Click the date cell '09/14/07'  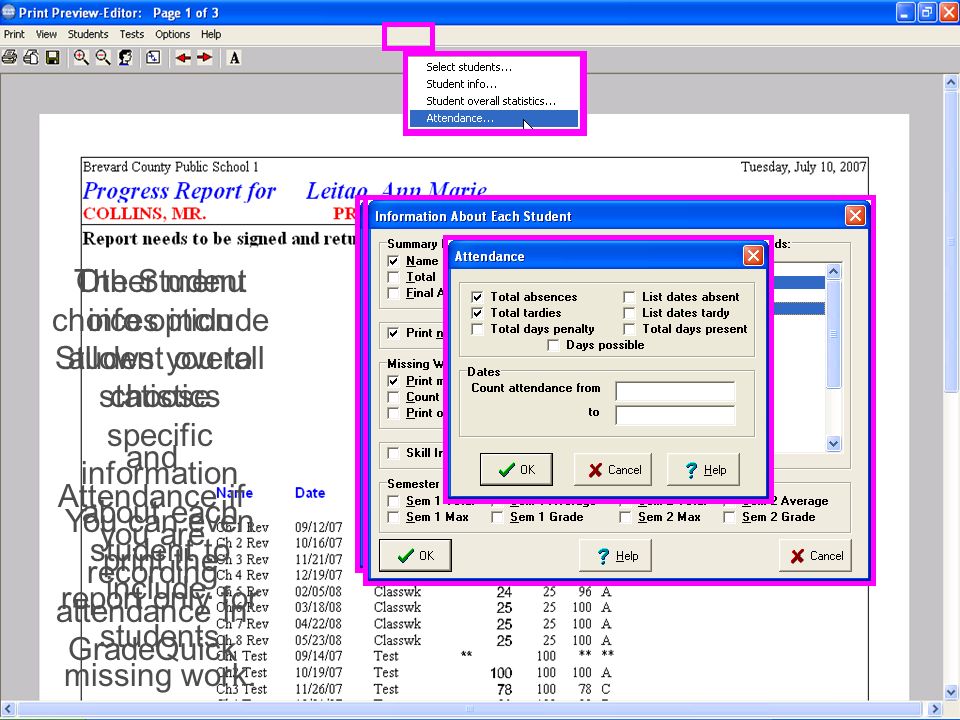click(x=318, y=656)
